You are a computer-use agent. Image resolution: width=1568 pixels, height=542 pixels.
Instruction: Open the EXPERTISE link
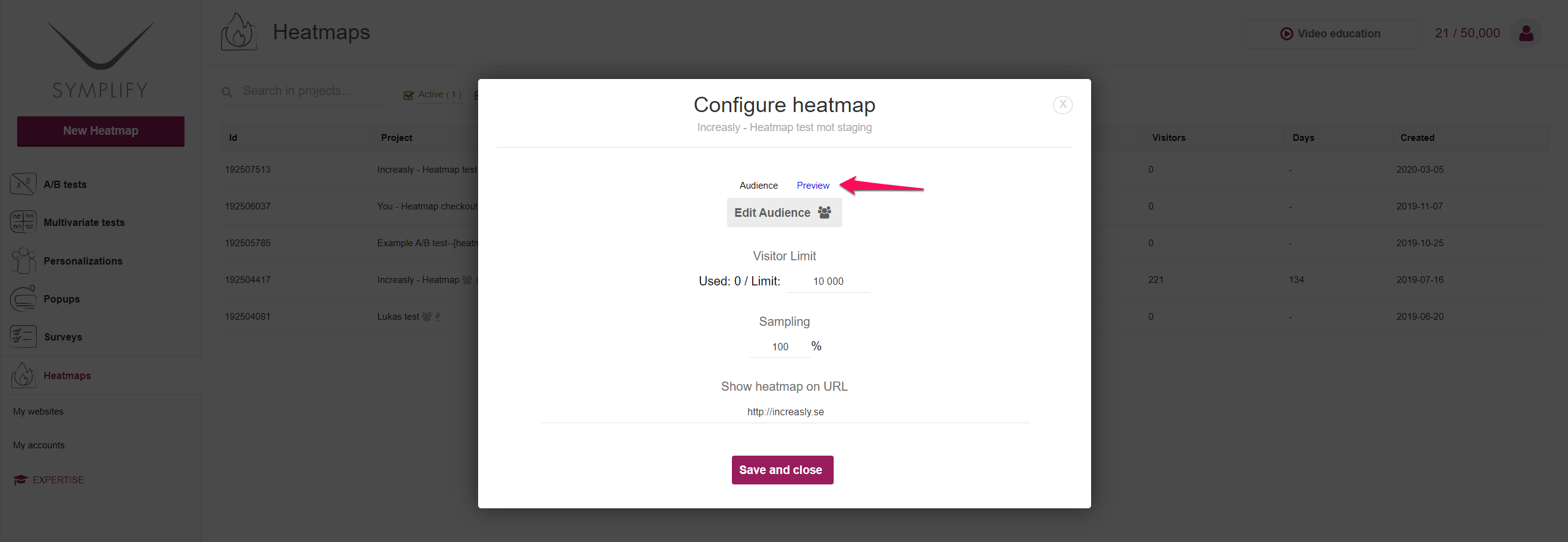pos(58,480)
